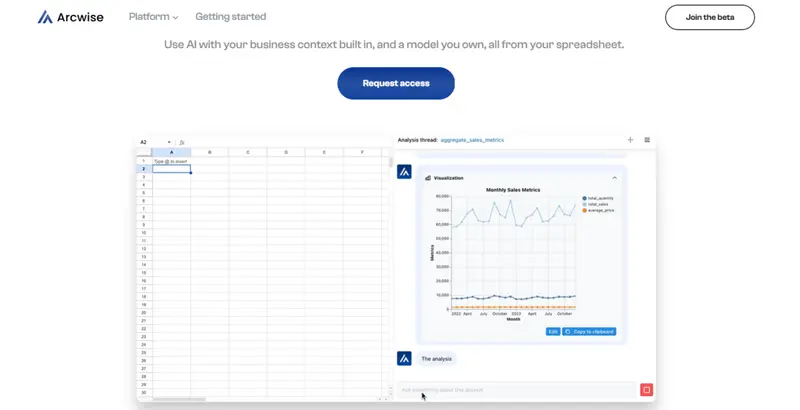The image size is (800, 410).
Task: Open the cell name box dropdown arrow
Action: [169, 142]
